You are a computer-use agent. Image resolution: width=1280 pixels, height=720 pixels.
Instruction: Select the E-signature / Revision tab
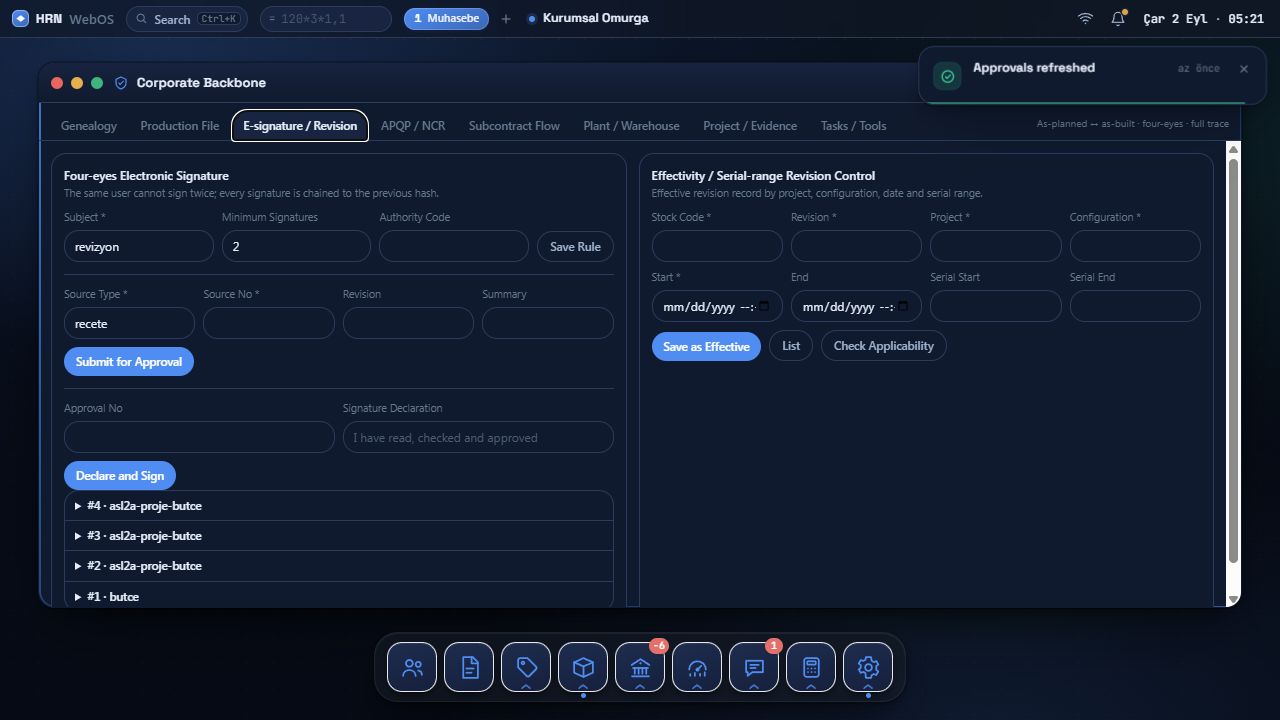pos(300,126)
